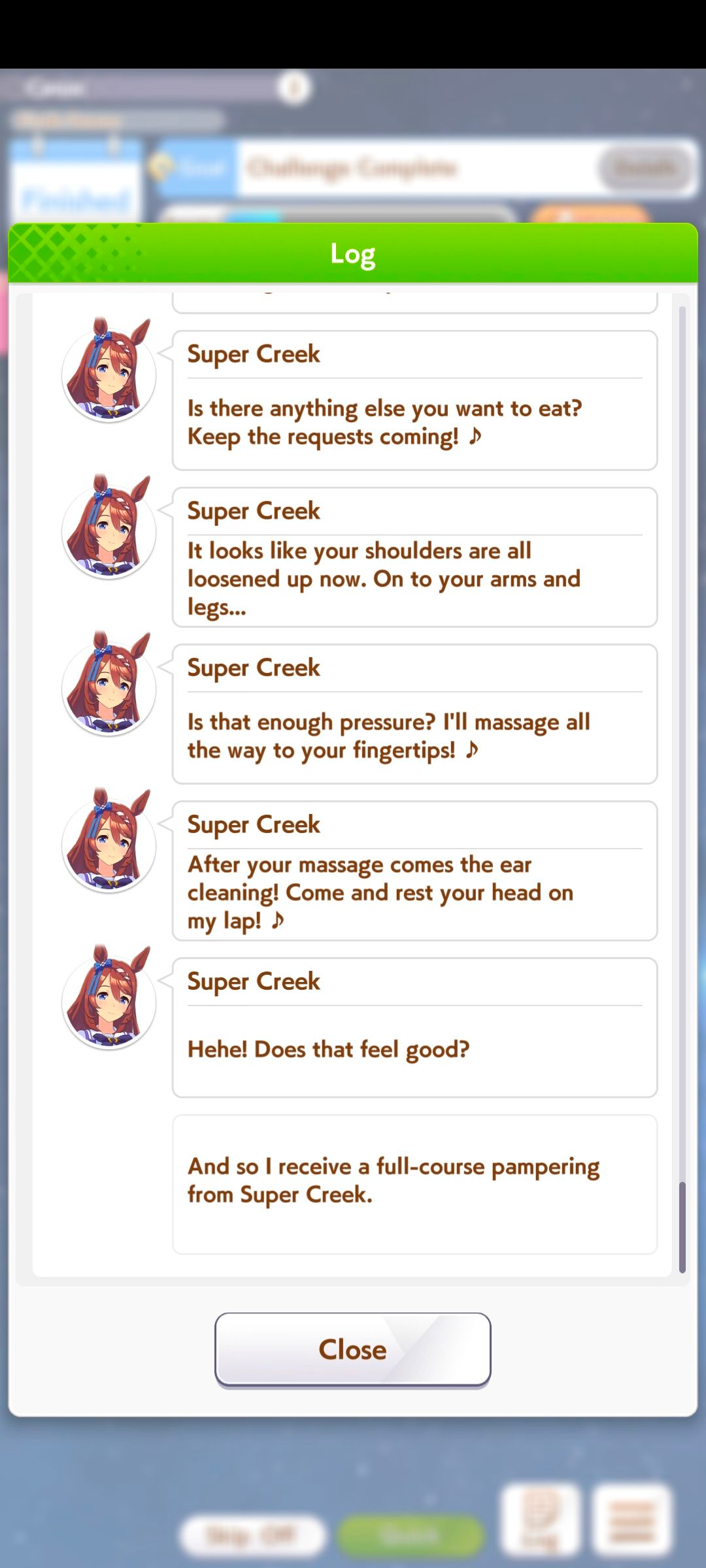Click the blurred Details button at top right
This screenshot has height=1568, width=706.
(x=646, y=168)
